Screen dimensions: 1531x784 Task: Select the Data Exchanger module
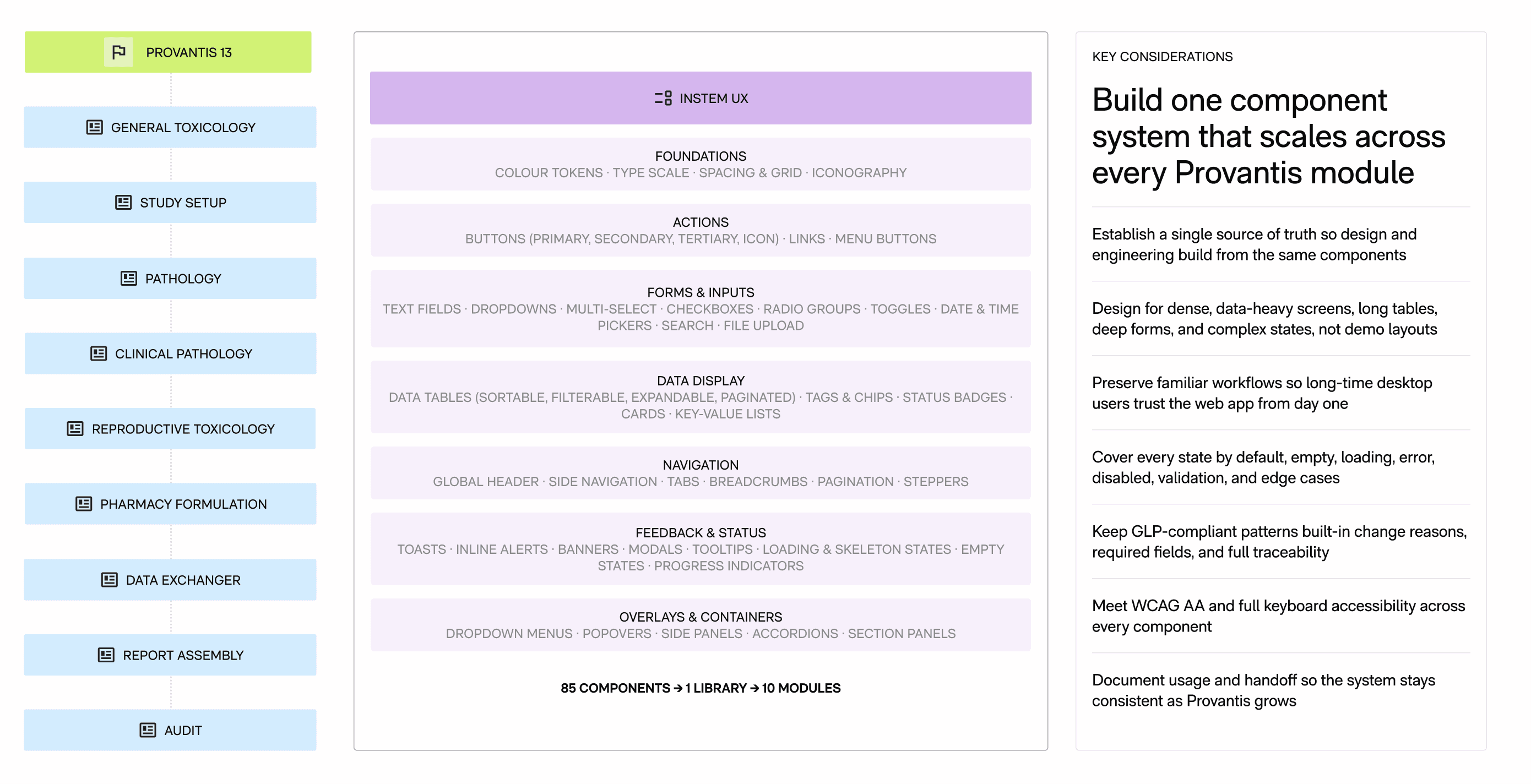(x=170, y=580)
